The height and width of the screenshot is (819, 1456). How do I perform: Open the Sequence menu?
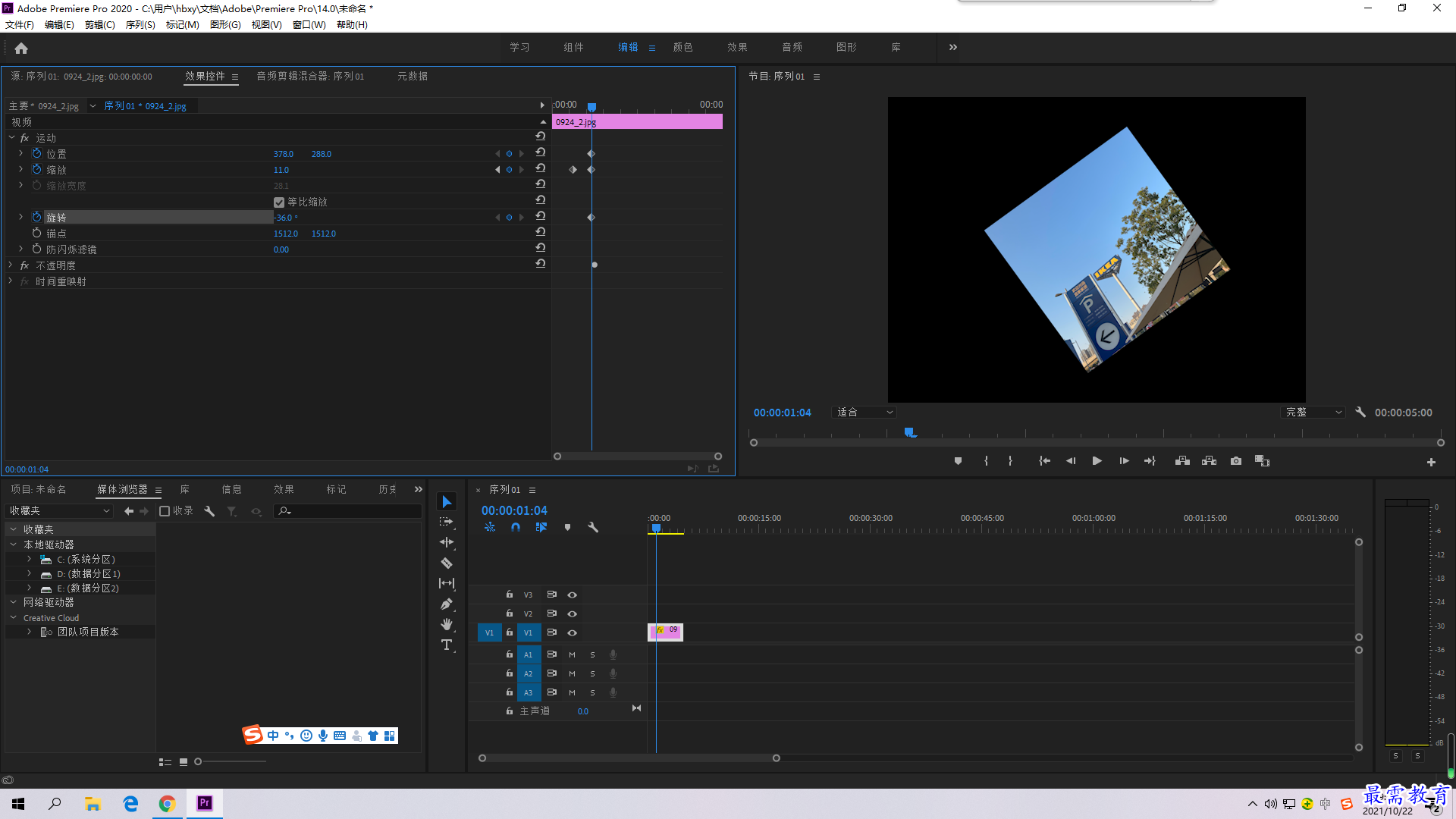[x=140, y=24]
